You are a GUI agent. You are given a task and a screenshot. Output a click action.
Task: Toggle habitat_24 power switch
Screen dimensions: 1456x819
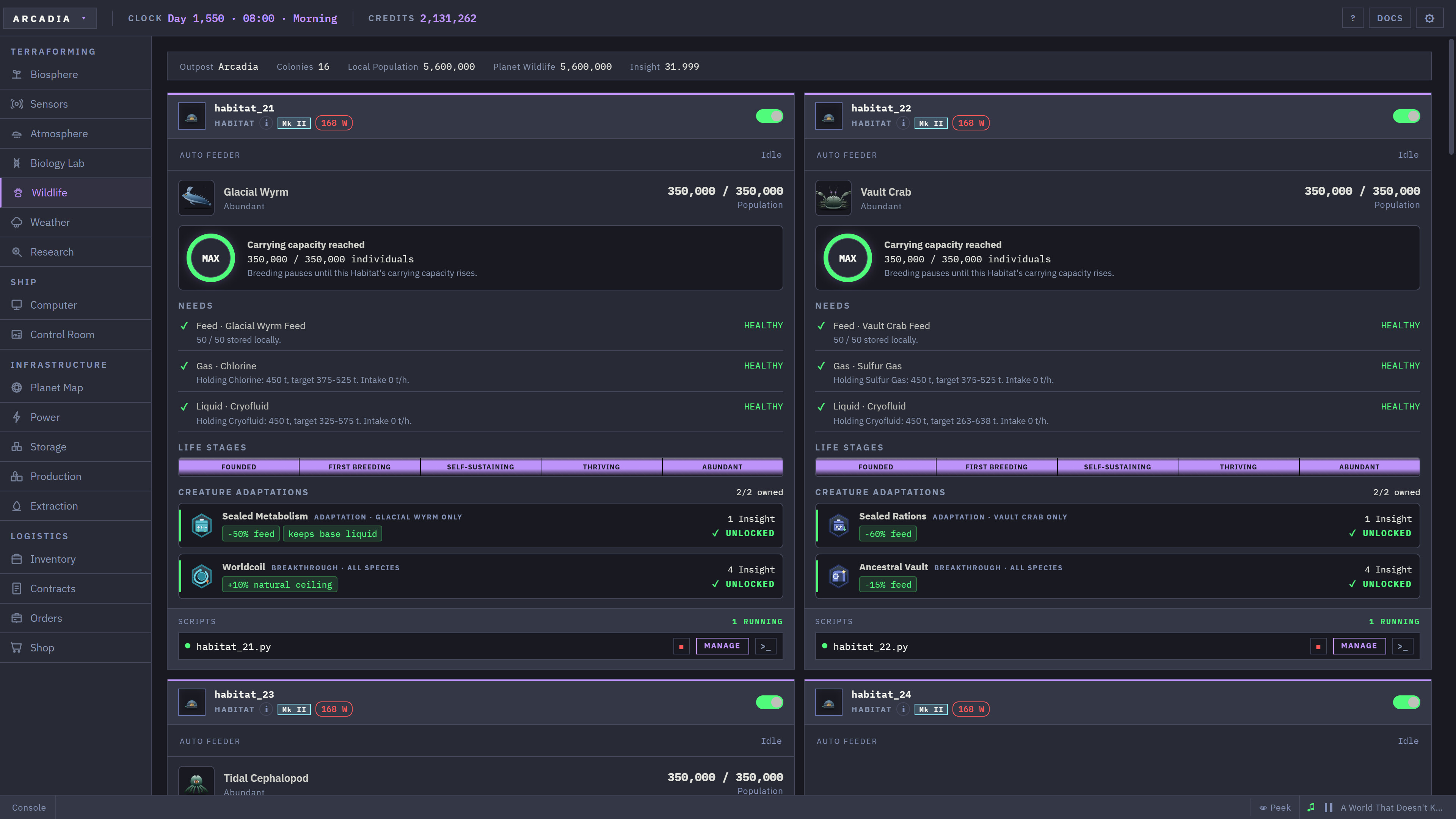pos(1406,702)
